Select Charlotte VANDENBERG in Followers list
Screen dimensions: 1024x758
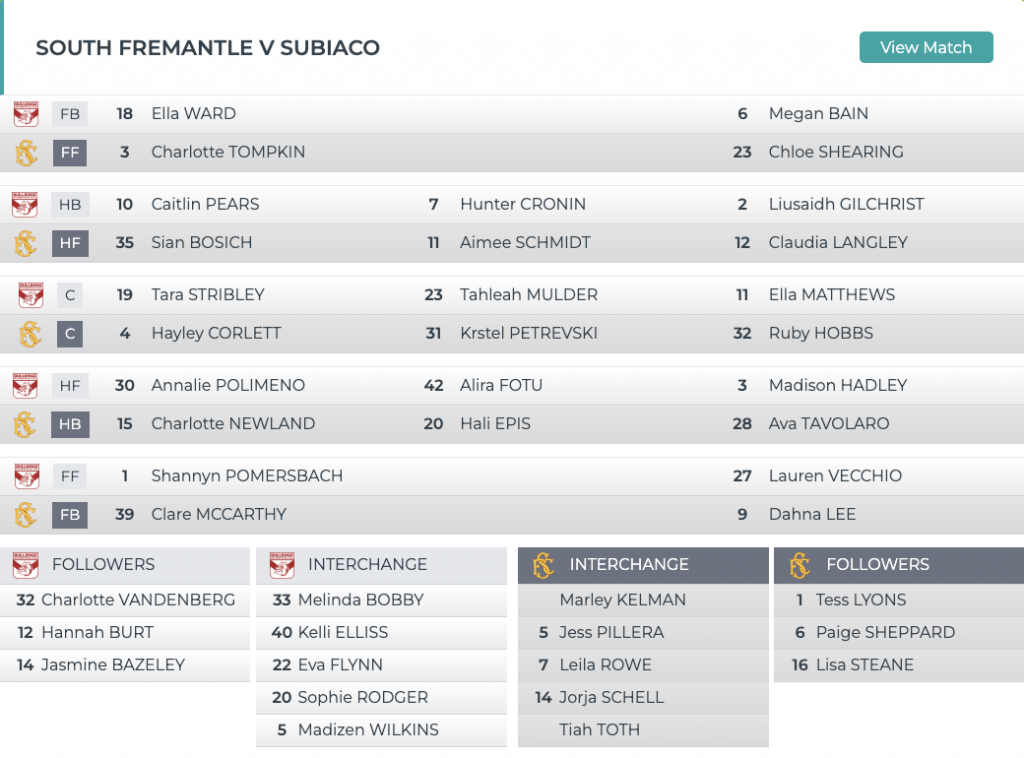pos(138,600)
